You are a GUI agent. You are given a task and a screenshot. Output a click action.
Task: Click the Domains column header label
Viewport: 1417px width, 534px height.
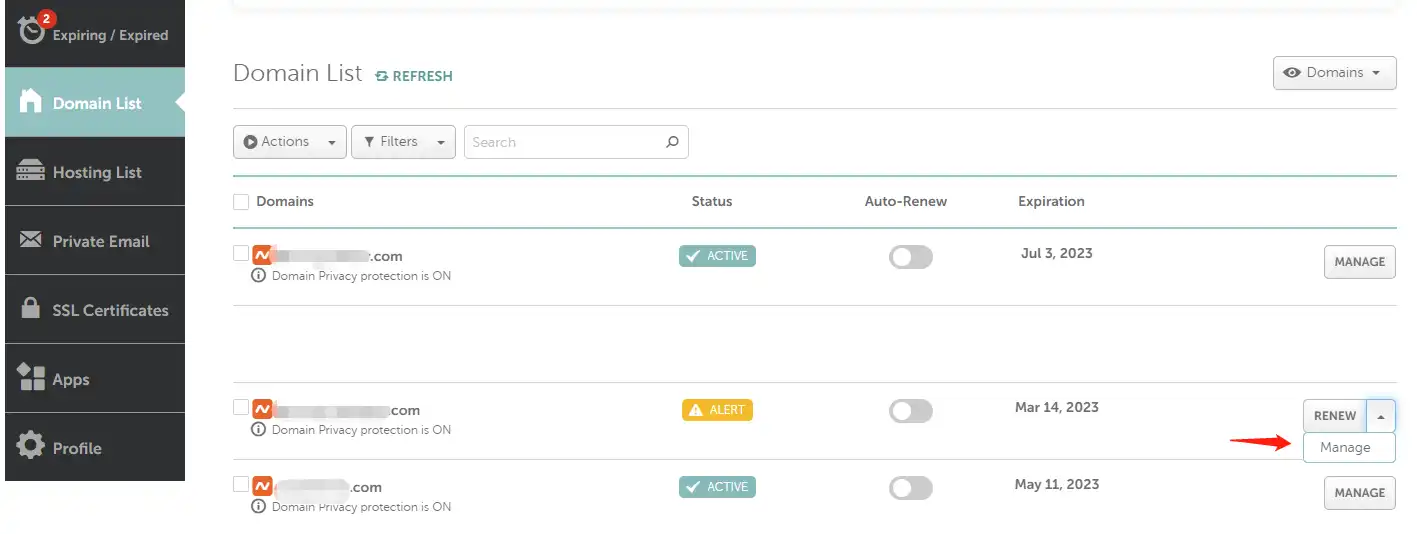[x=285, y=201]
